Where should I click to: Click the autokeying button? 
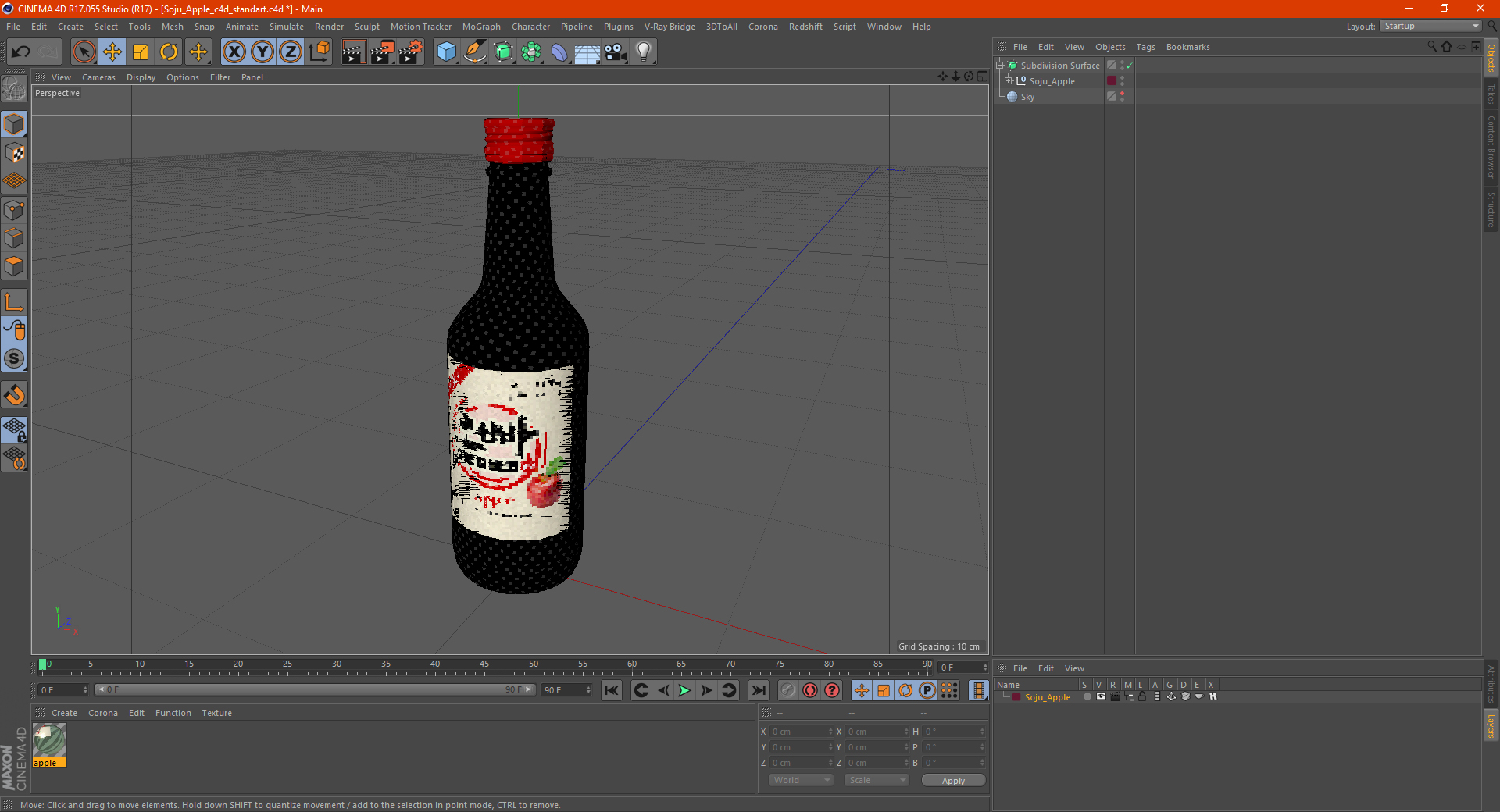click(810, 690)
